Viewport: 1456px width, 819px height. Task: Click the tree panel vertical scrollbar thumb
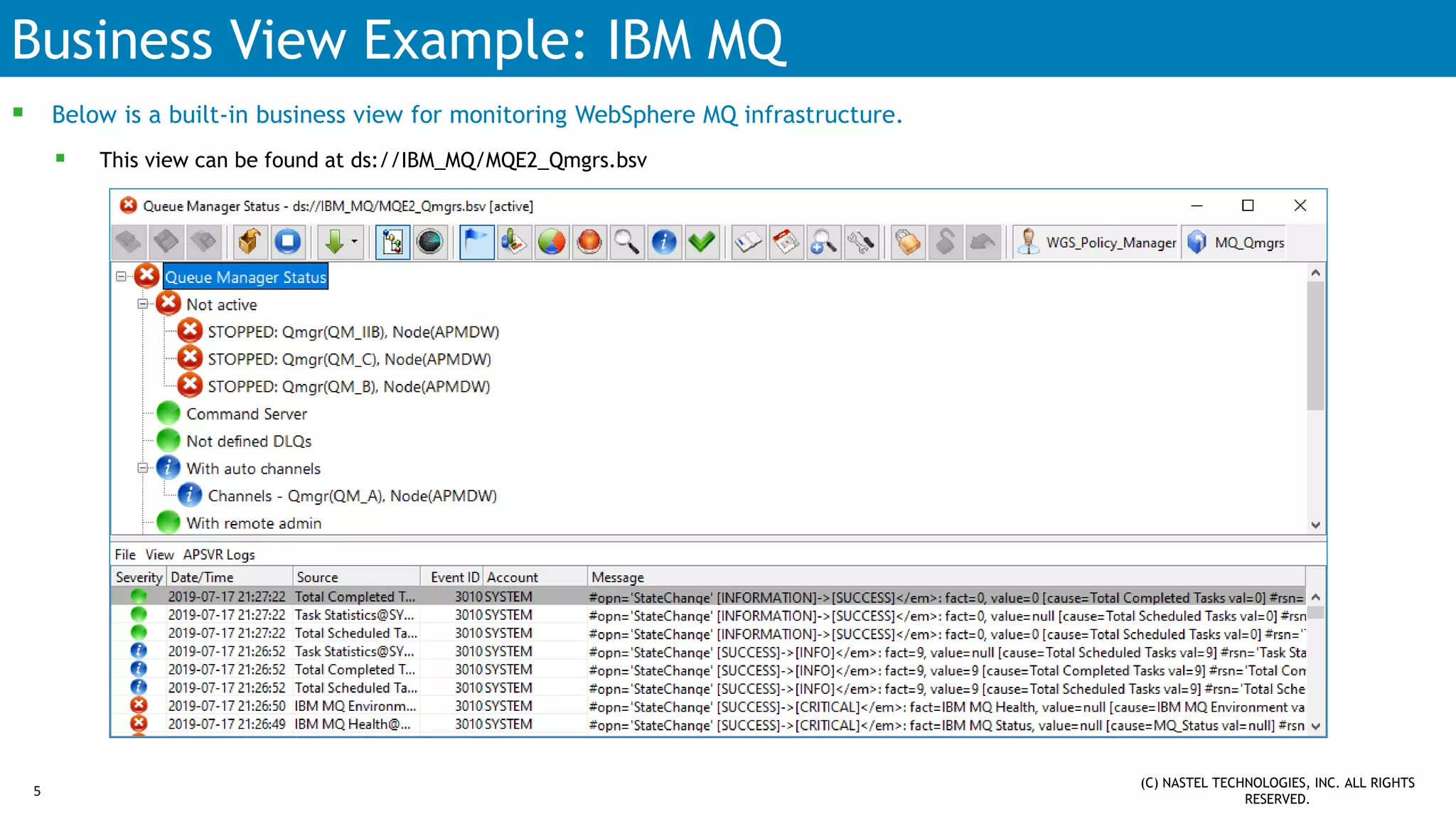point(1315,346)
